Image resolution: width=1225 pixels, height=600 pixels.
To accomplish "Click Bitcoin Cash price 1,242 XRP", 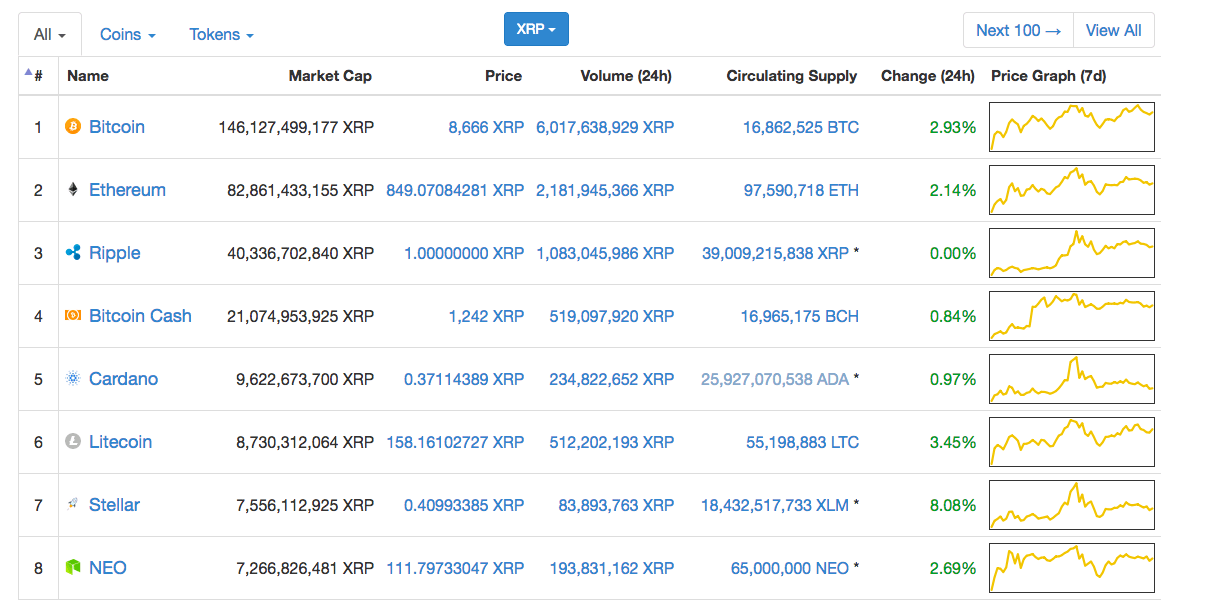I will tap(486, 316).
